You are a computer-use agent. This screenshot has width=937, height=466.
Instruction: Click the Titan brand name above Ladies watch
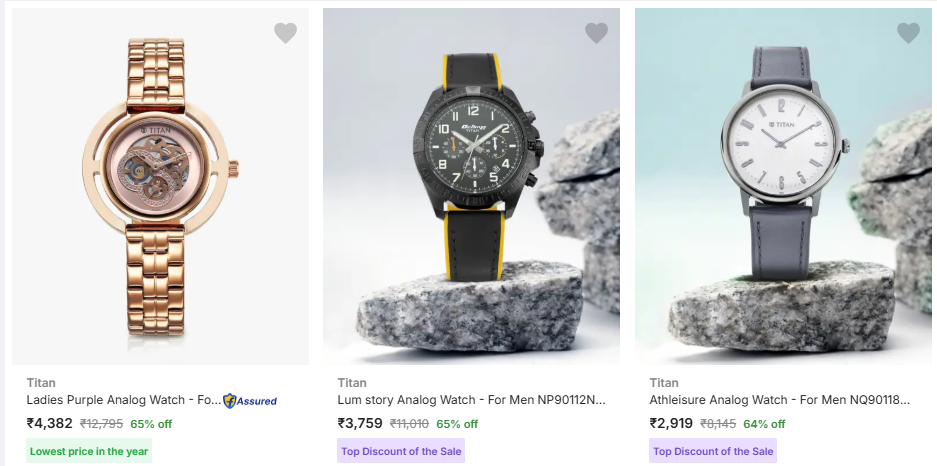coord(41,382)
